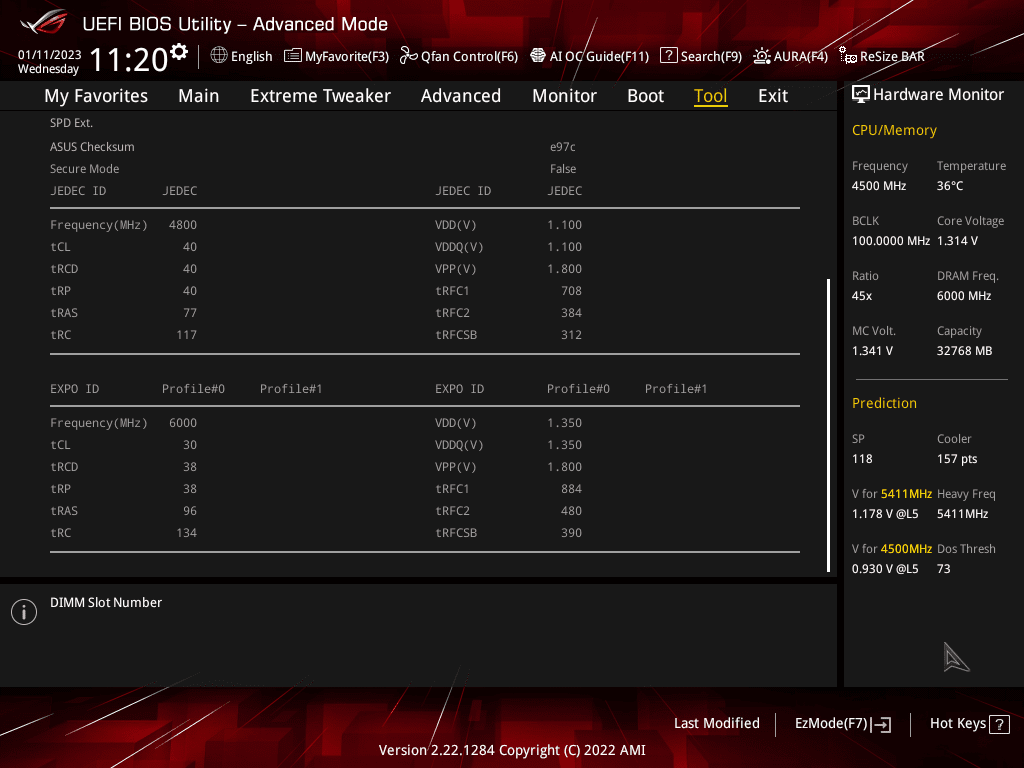
Task: Click the EzMode exit arrow icon
Action: click(881, 724)
